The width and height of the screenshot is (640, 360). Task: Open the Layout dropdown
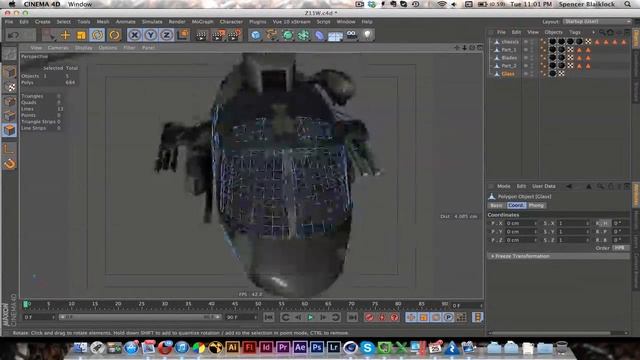point(597,22)
